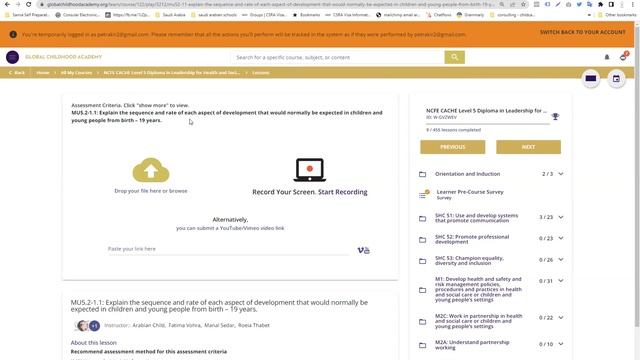Click '9 / 455 lessons completed' text
The image size is (640, 360).
click(x=453, y=130)
